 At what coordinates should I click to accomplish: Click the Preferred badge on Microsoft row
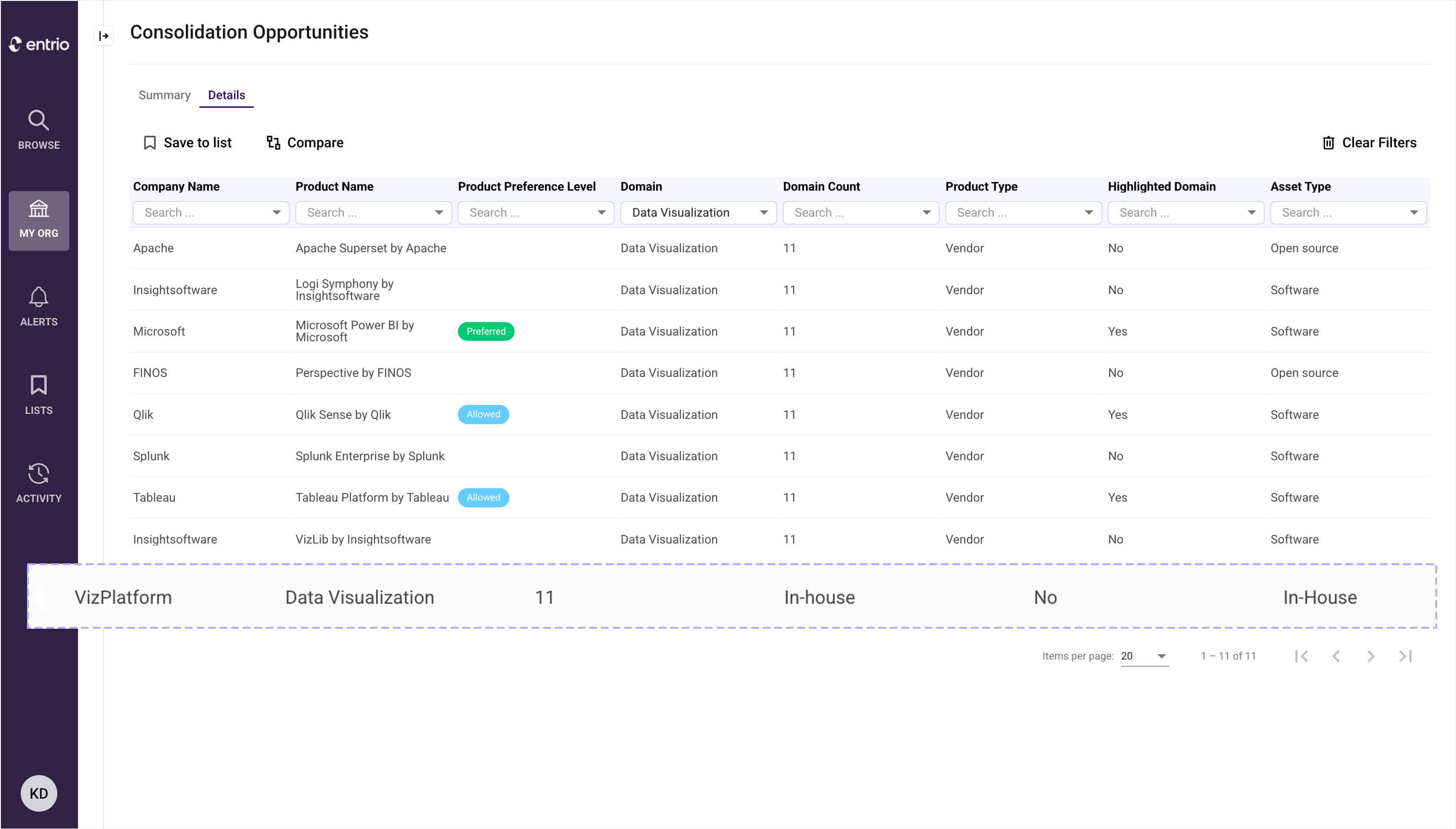[x=486, y=331]
